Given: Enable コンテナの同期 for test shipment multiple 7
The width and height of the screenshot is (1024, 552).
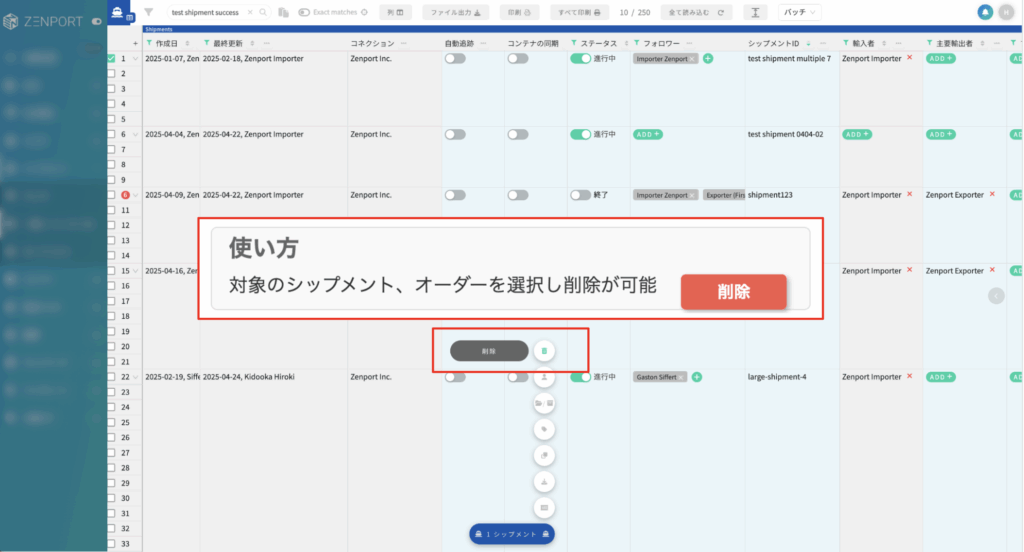Looking at the screenshot, I should click(518, 59).
